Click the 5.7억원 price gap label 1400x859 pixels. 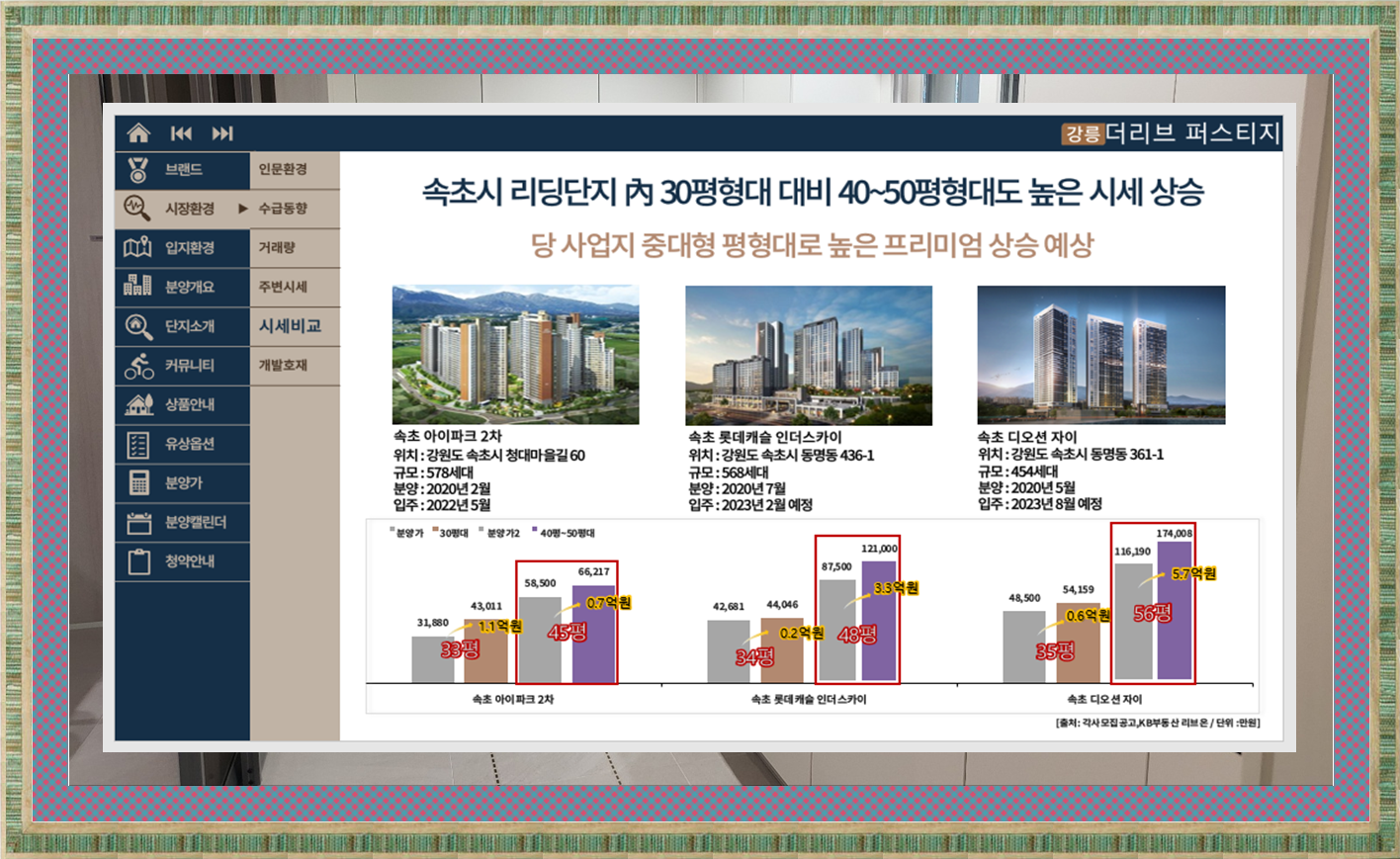coord(1193,573)
